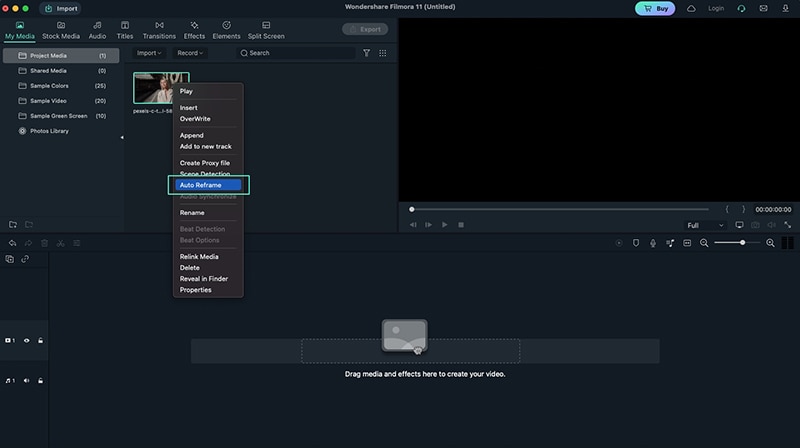The image size is (800, 448).
Task: Open the cloud storage icon in the title bar
Action: (691, 8)
